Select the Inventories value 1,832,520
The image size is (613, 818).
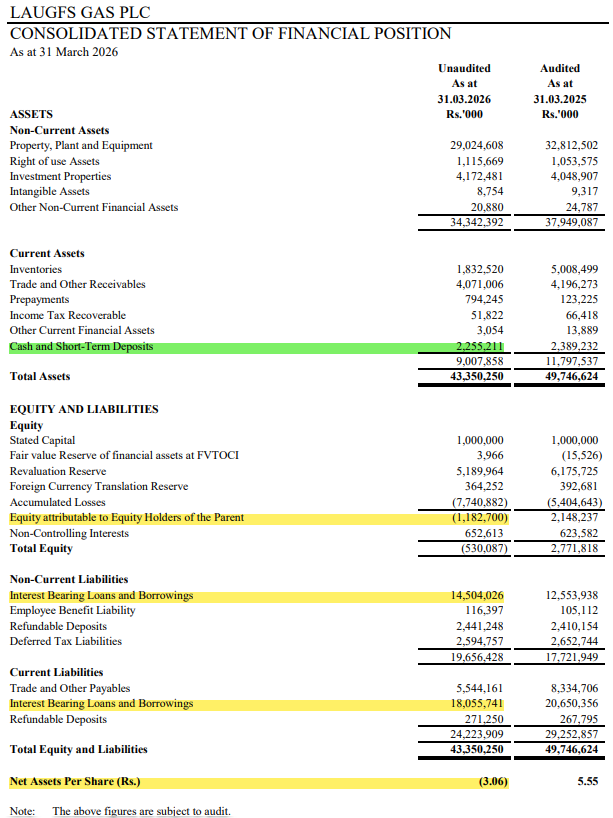coord(480,269)
